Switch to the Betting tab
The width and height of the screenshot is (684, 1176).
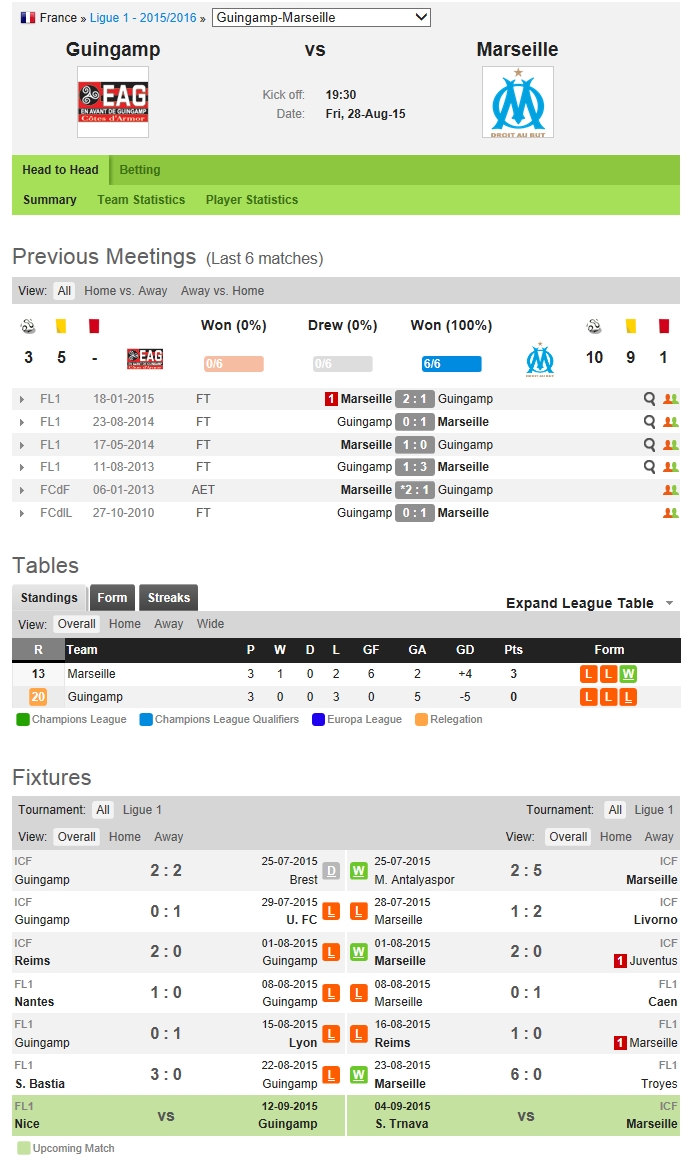(140, 170)
